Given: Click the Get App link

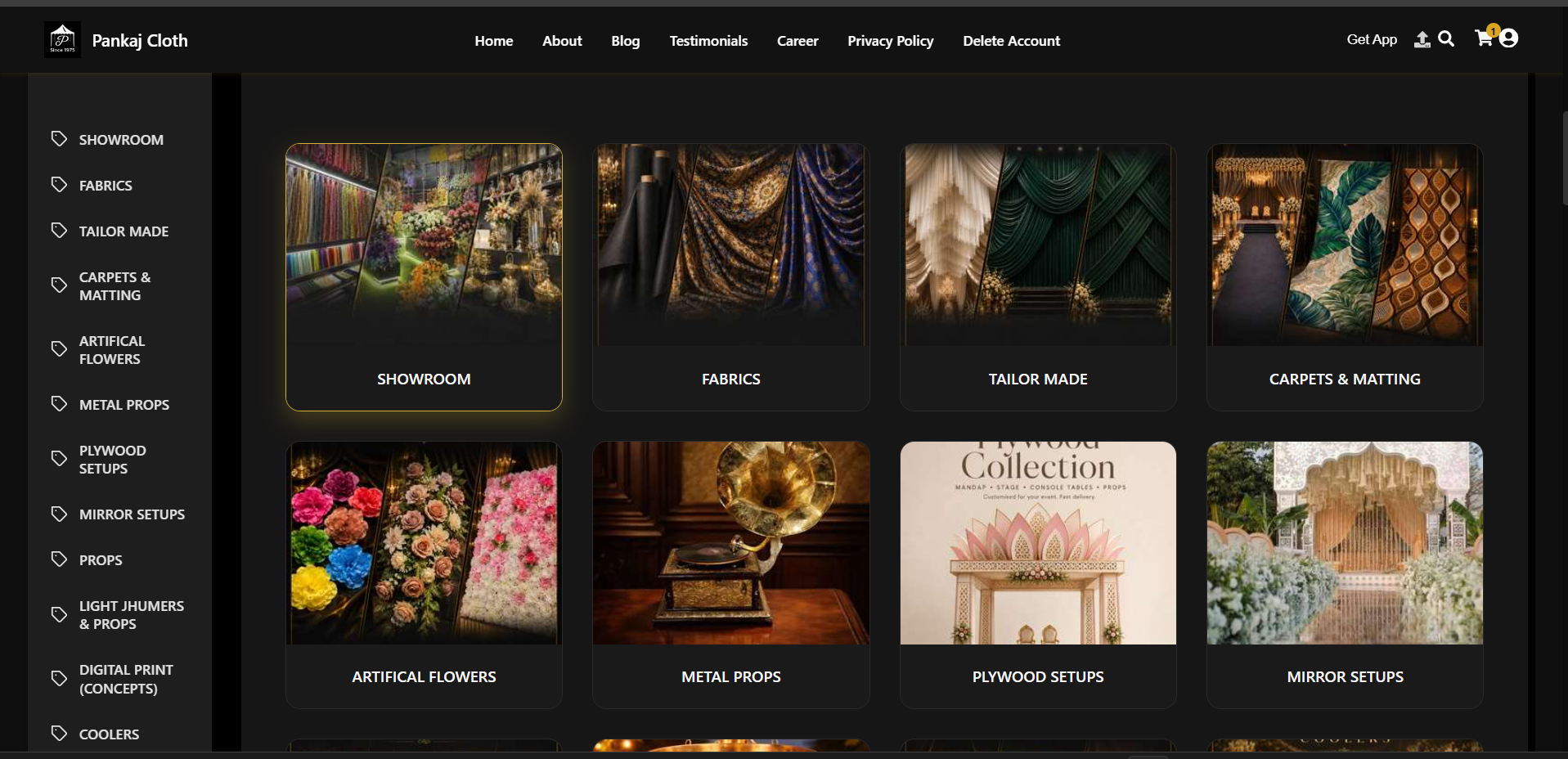Looking at the screenshot, I should tap(1372, 39).
